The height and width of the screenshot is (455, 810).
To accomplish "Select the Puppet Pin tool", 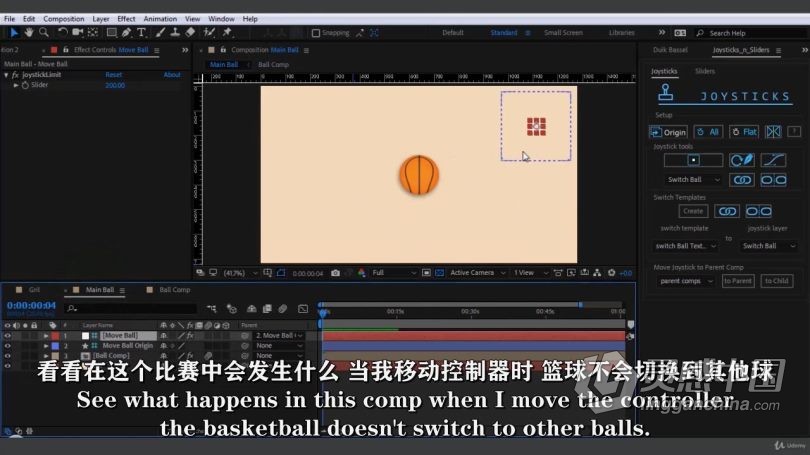I will click(227, 33).
